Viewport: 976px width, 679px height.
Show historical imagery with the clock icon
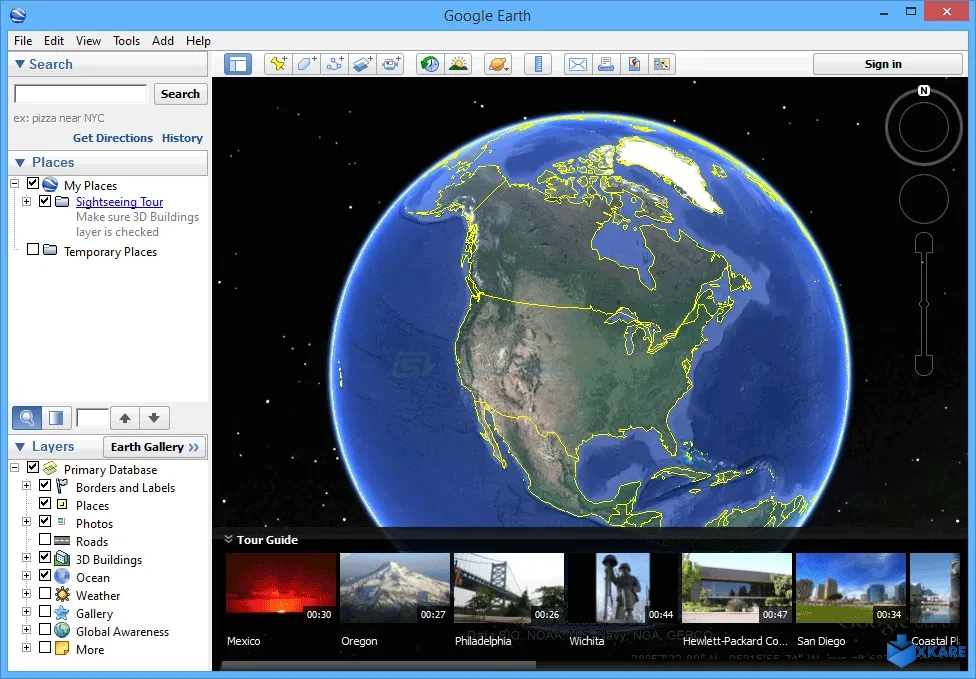click(x=428, y=63)
